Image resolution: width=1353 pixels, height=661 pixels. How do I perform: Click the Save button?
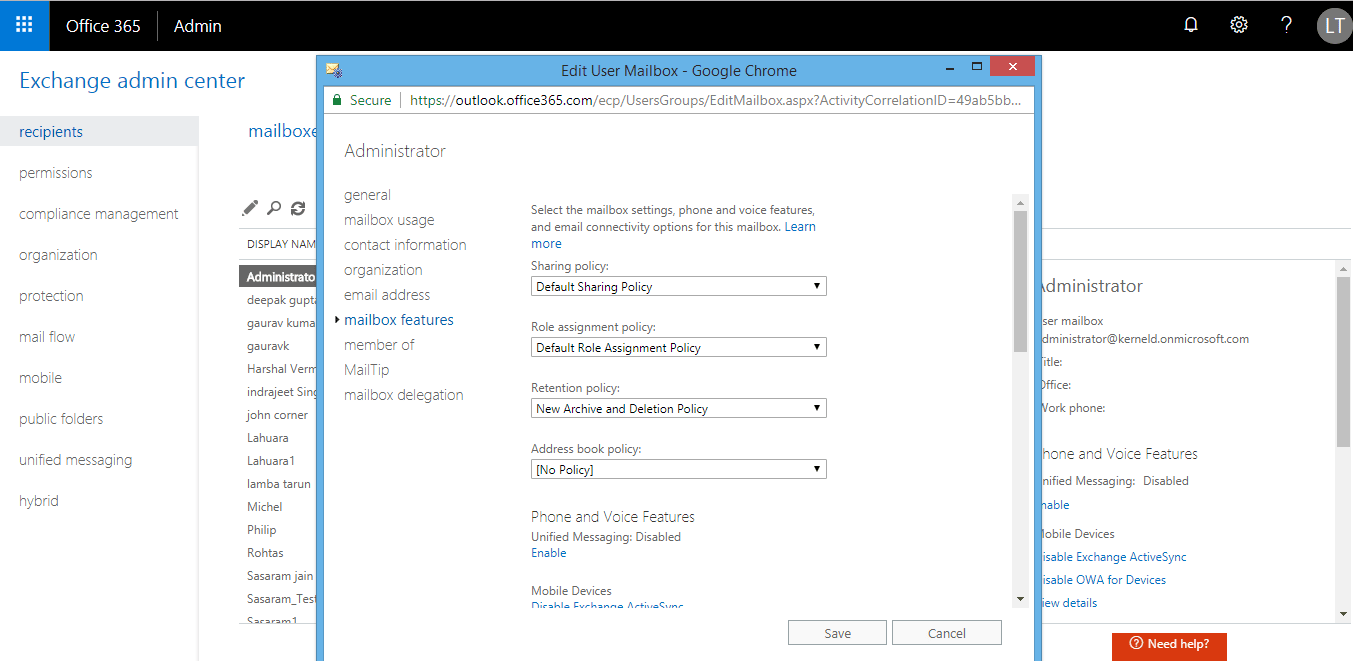(x=837, y=633)
